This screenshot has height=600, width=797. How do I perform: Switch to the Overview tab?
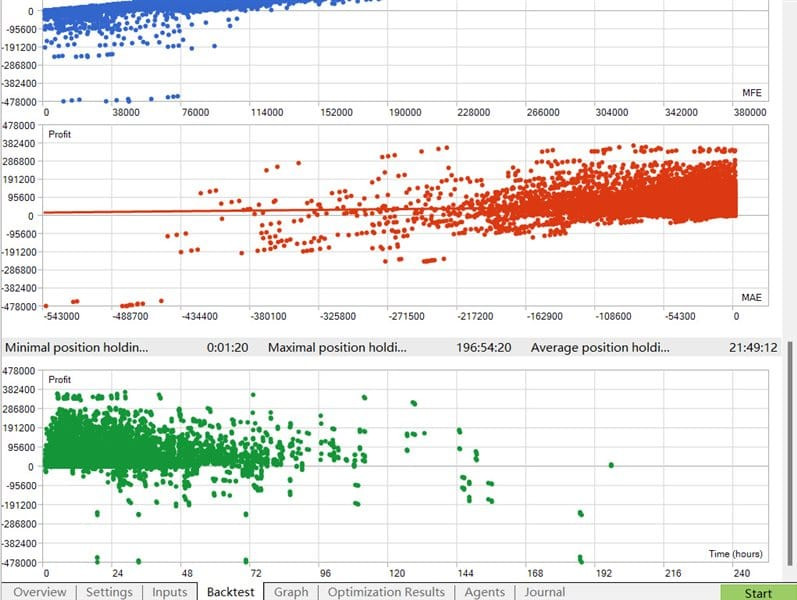[x=40, y=592]
